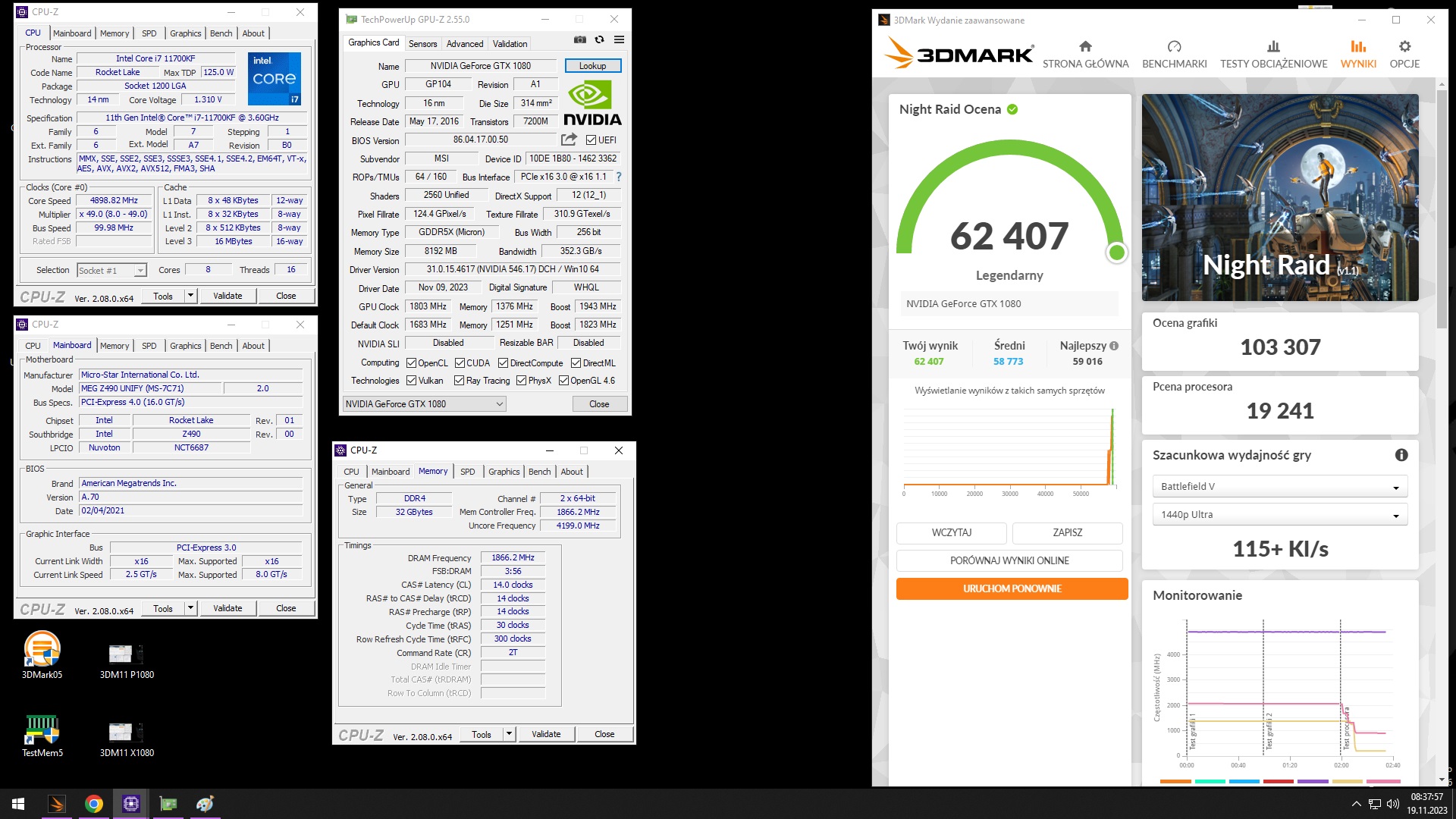Viewport: 1456px width, 819px height.
Task: Click the paint palette icon in taskbar
Action: [205, 804]
